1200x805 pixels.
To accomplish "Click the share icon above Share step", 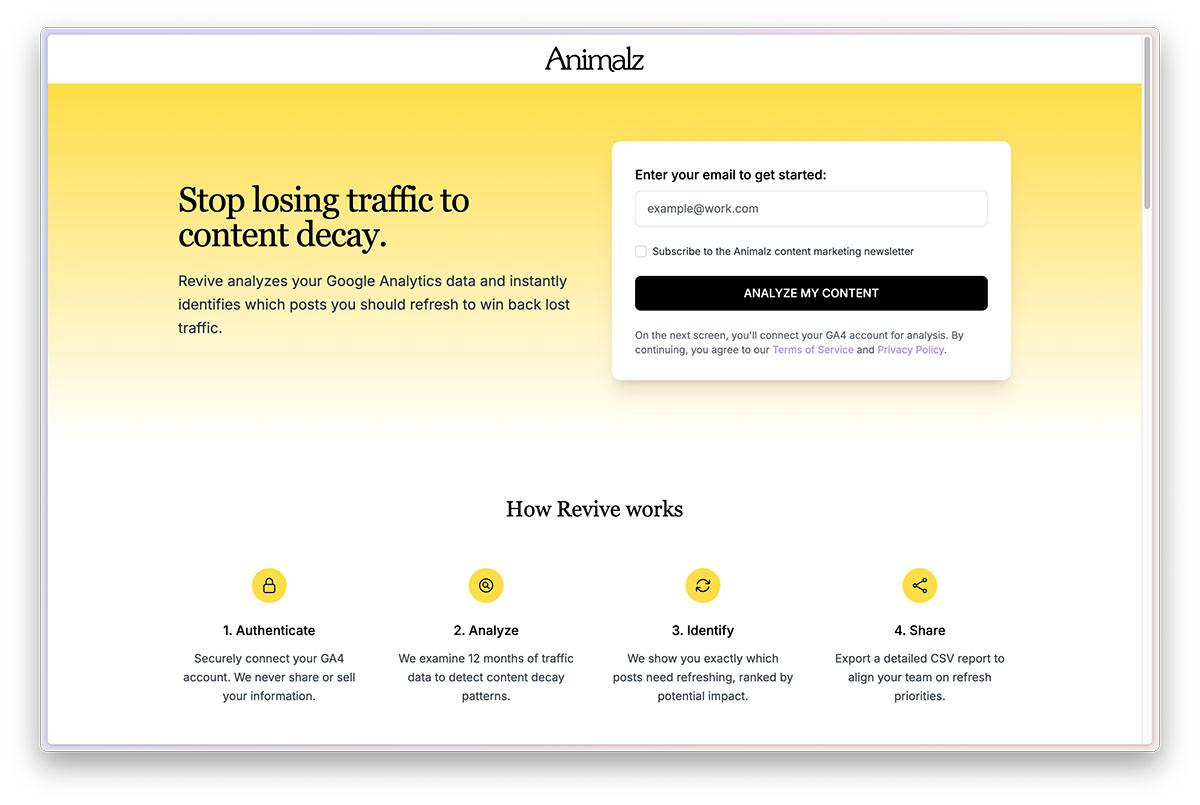I will pos(920,586).
